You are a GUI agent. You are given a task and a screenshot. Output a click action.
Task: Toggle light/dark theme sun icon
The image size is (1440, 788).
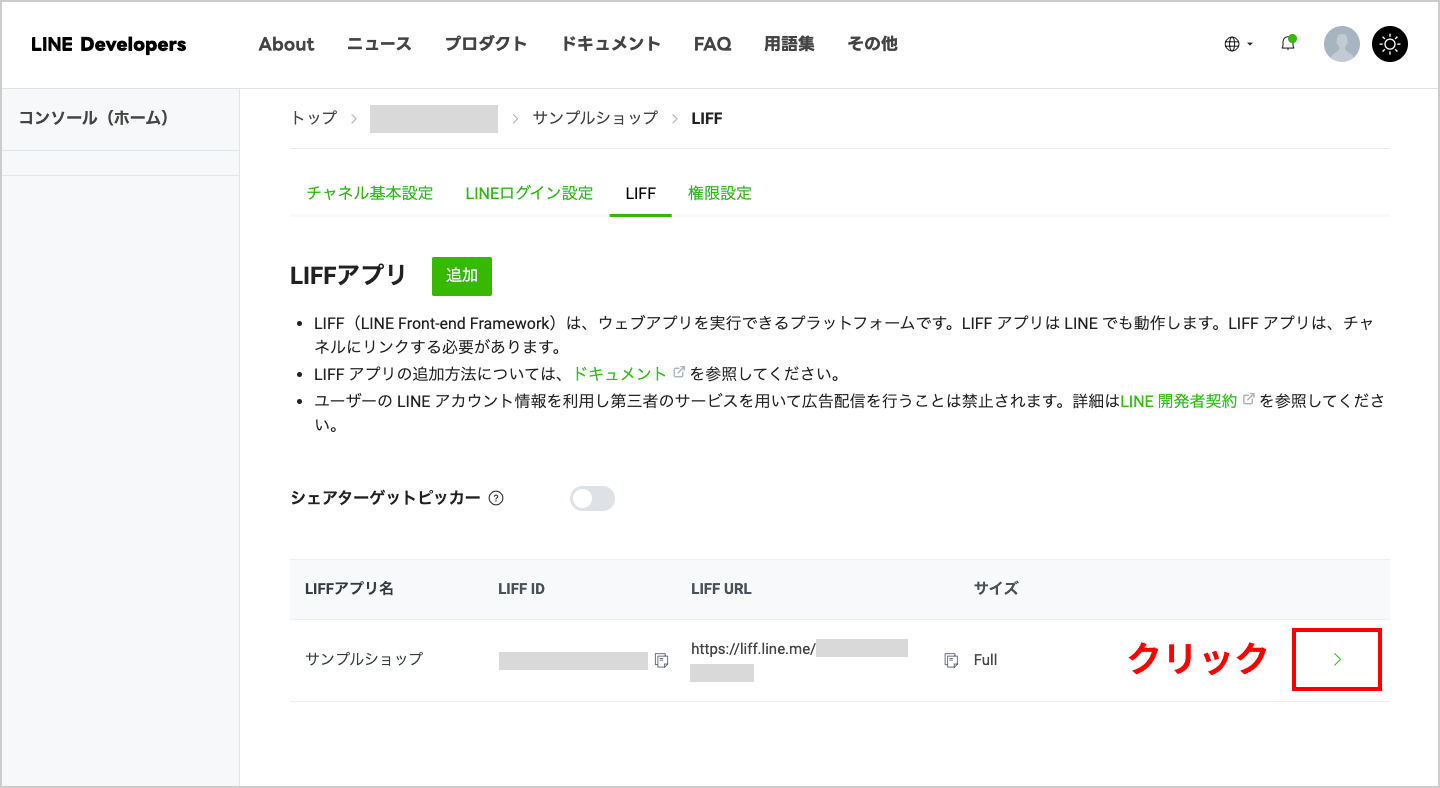tap(1390, 44)
